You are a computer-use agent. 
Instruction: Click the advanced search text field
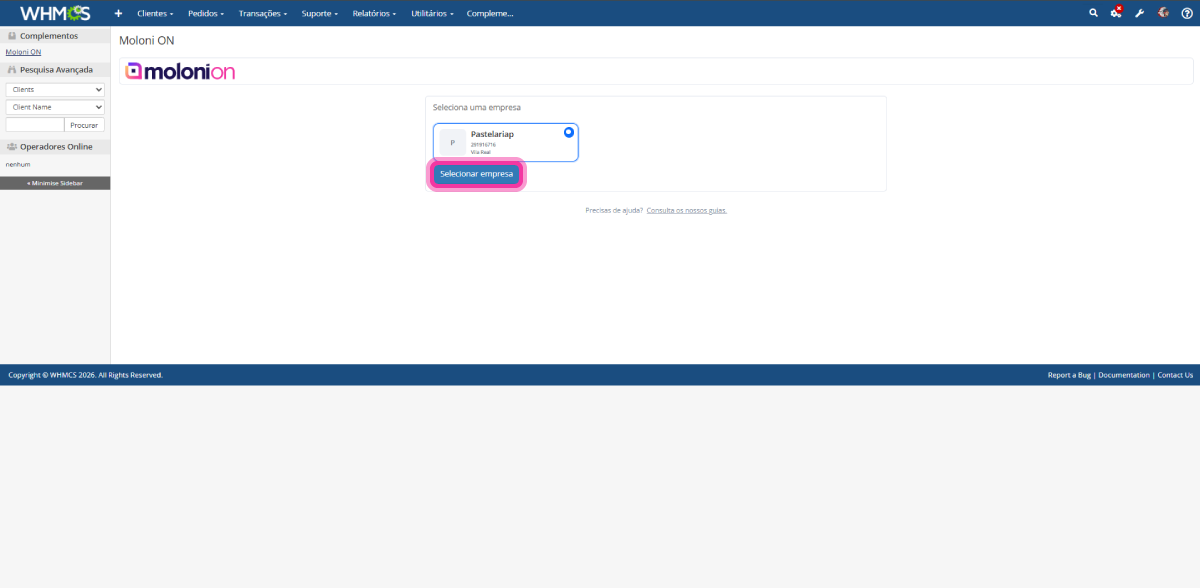[x=35, y=125]
